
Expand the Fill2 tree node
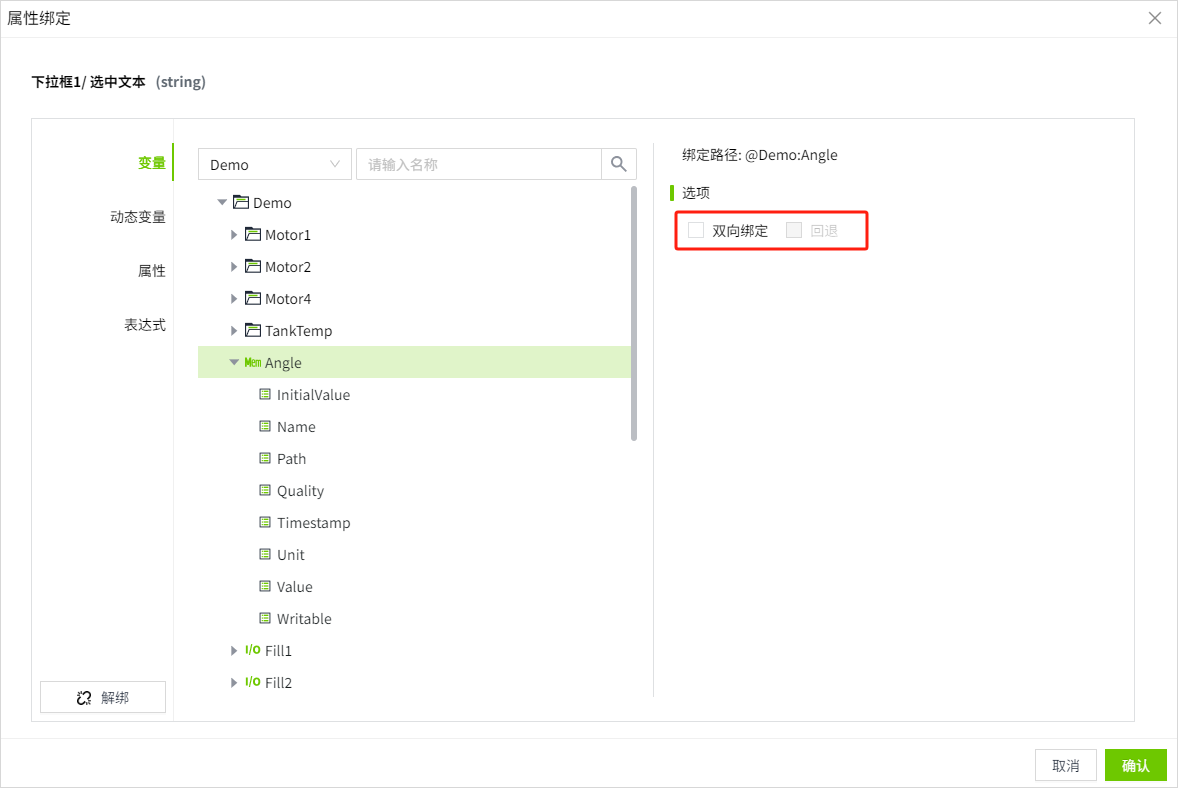pos(234,683)
